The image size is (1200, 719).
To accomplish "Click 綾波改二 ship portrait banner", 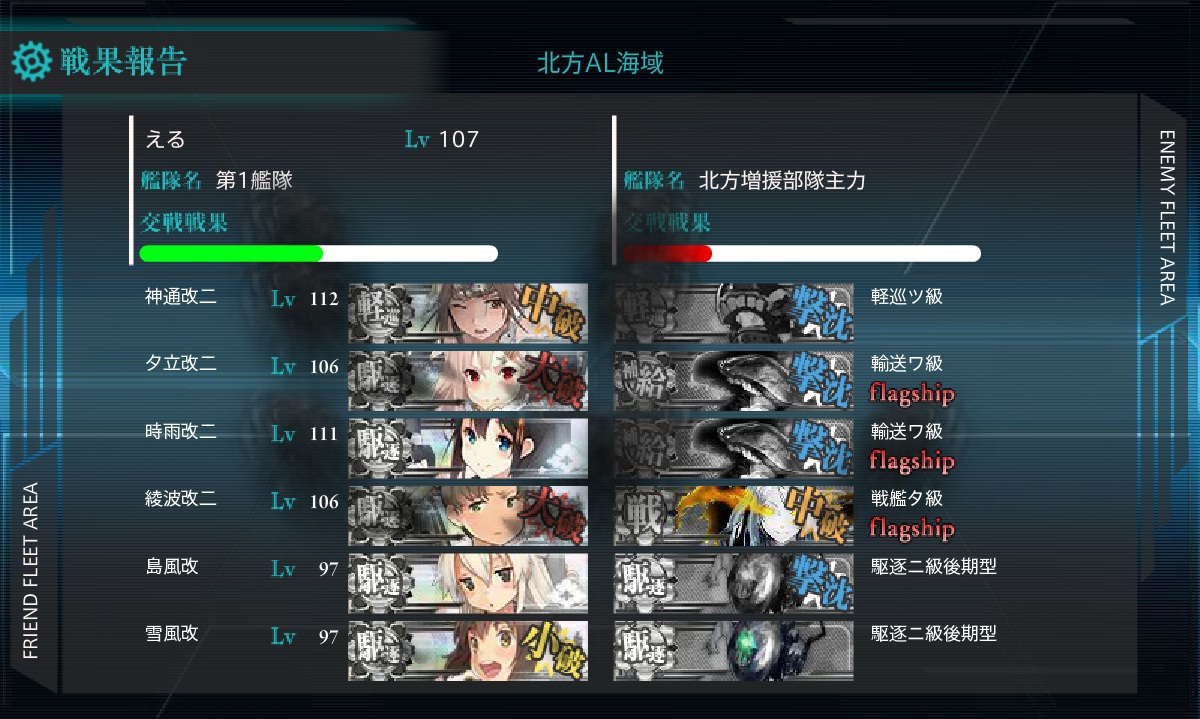I will click(x=468, y=515).
